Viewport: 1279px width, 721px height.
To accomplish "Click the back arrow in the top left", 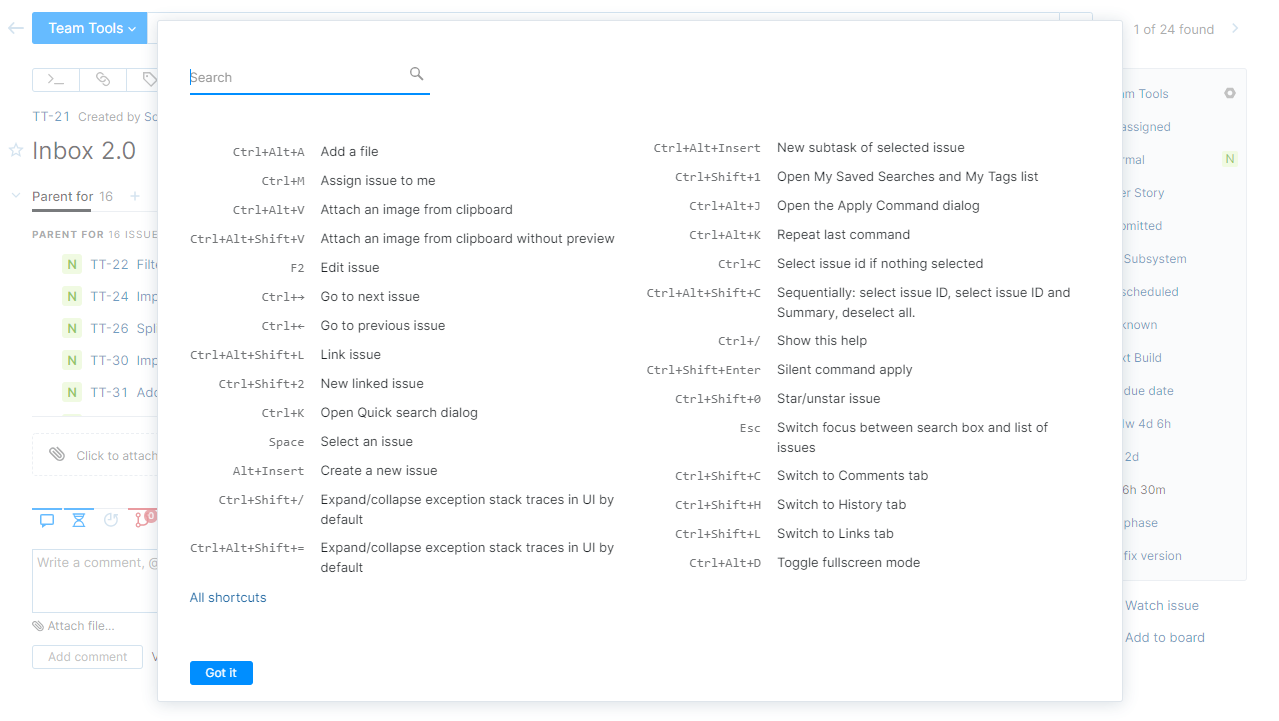I will pos(14,28).
